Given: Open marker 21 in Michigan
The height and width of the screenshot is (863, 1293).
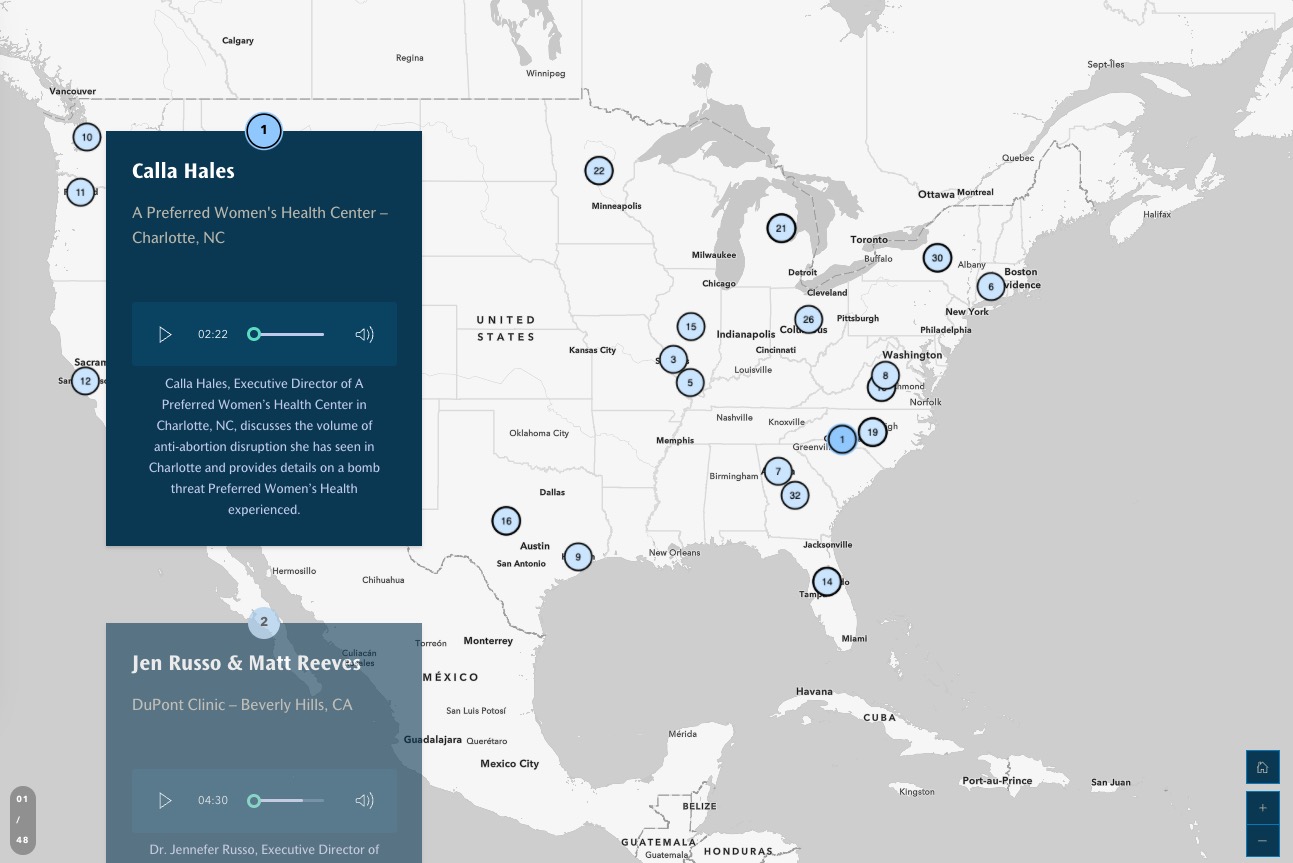Looking at the screenshot, I should pos(781,229).
